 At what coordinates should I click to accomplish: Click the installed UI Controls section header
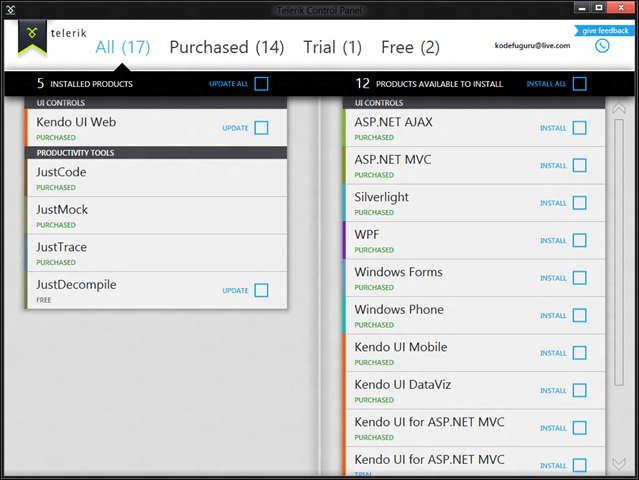tap(156, 103)
